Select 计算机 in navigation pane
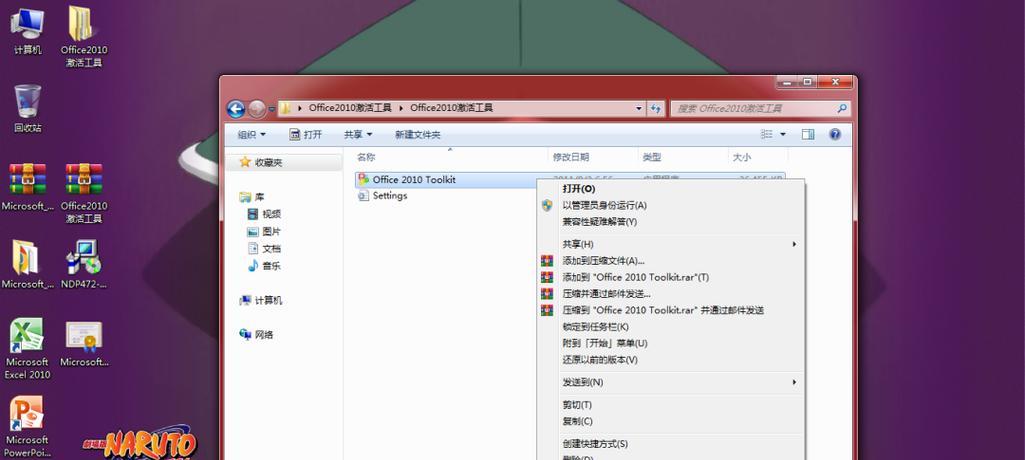The height and width of the screenshot is (460, 1025). coord(261,301)
